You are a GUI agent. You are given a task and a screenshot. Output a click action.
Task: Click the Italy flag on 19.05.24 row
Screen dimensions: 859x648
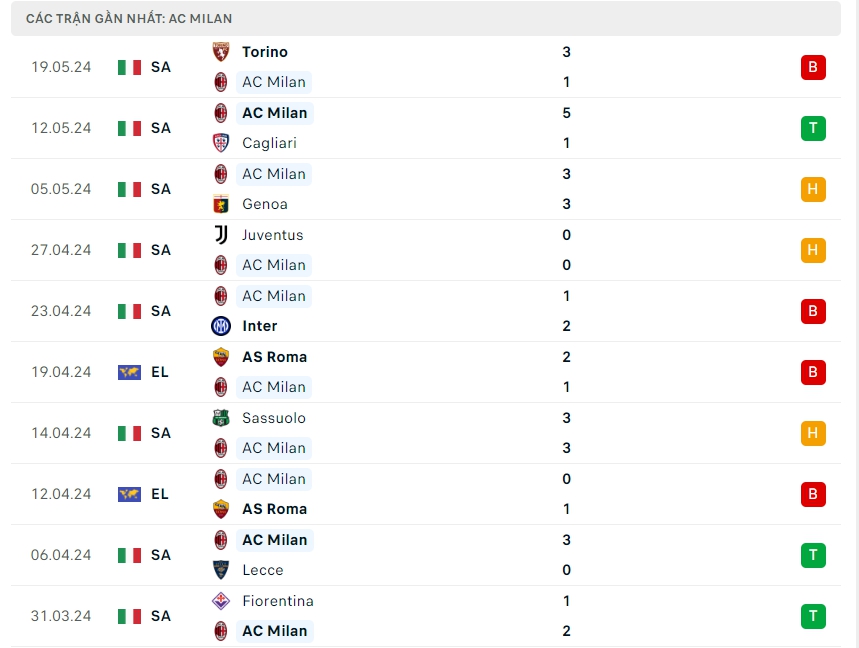pos(129,67)
